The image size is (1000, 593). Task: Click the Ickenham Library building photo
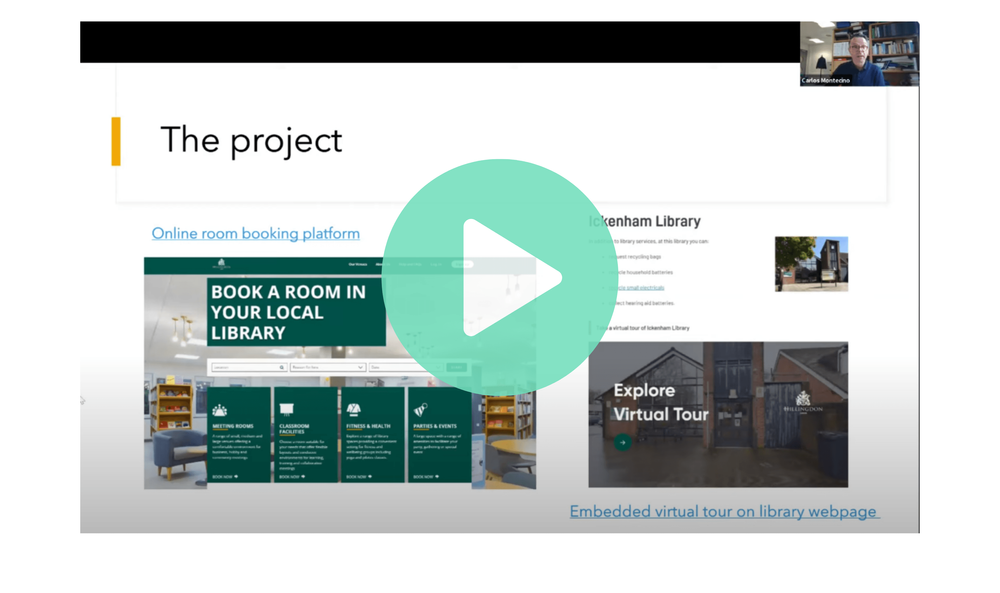click(811, 264)
